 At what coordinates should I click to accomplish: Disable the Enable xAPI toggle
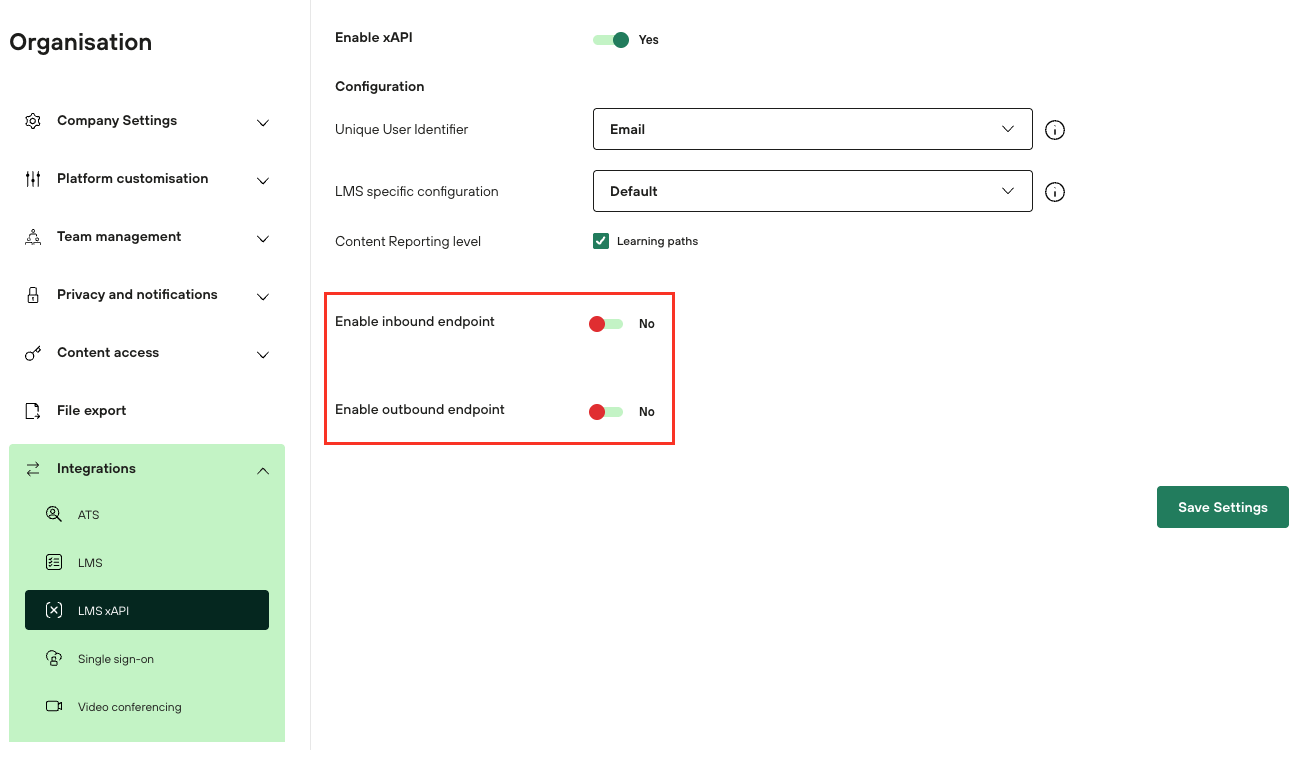[x=611, y=40]
